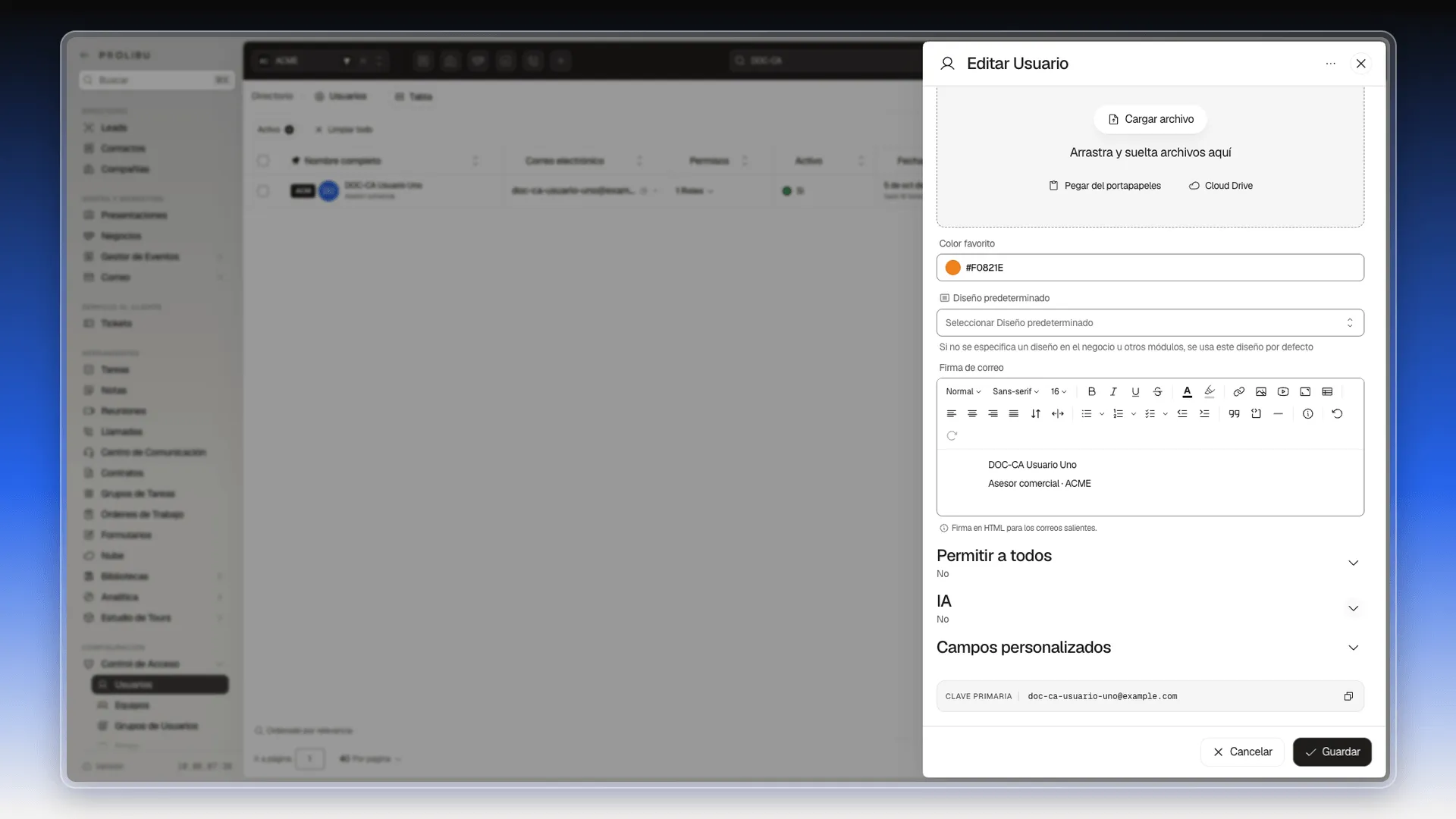
Task: Insert a bulleted list
Action: click(x=1087, y=414)
